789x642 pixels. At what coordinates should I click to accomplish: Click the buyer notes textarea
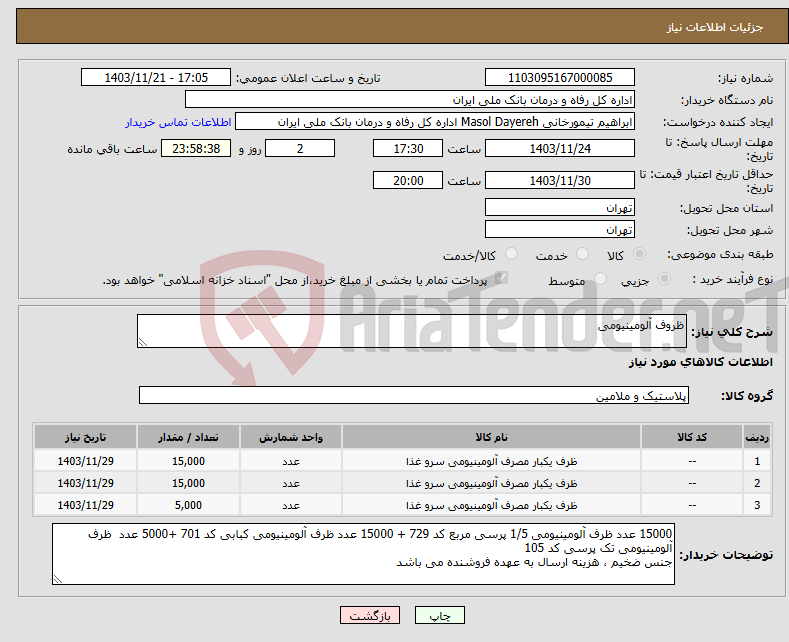point(363,554)
